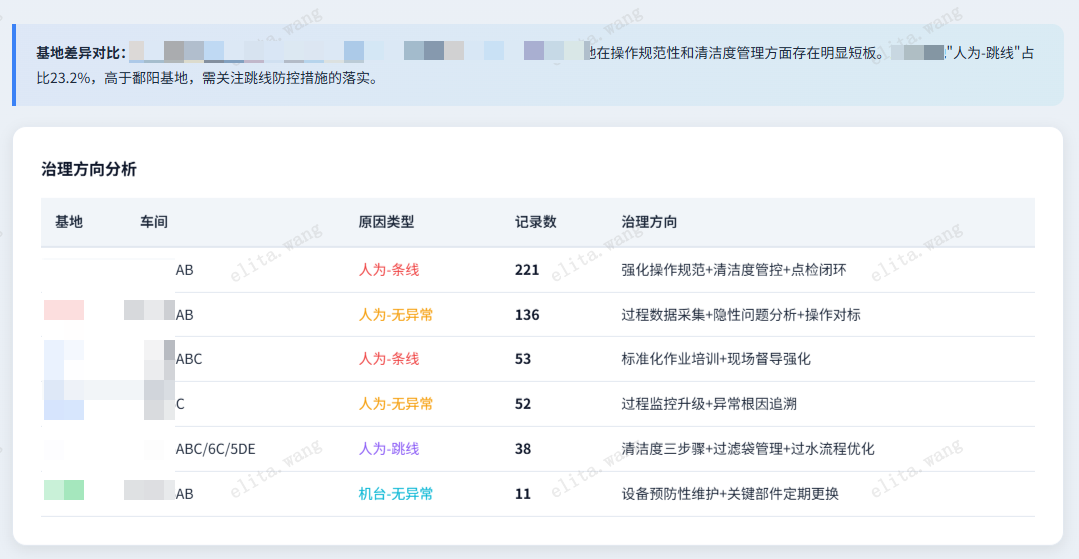Viewport: 1079px width, 559px height.
Task: Click 设备预防性维护+关键部件定期更换 text
Action: coord(730,494)
